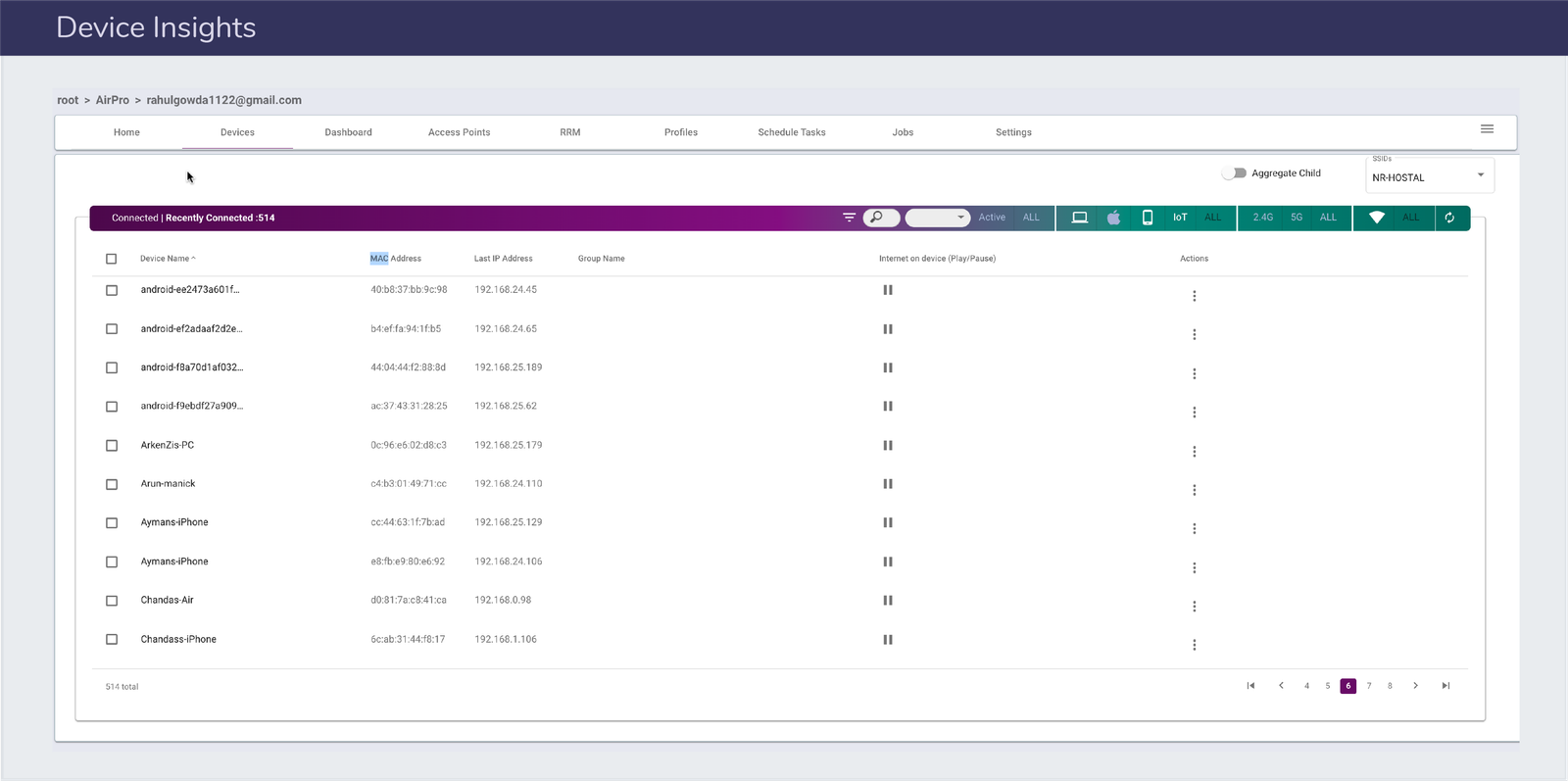Go to page 7 of devices
Screen dimensions: 1568x781
pyautogui.click(x=1369, y=686)
